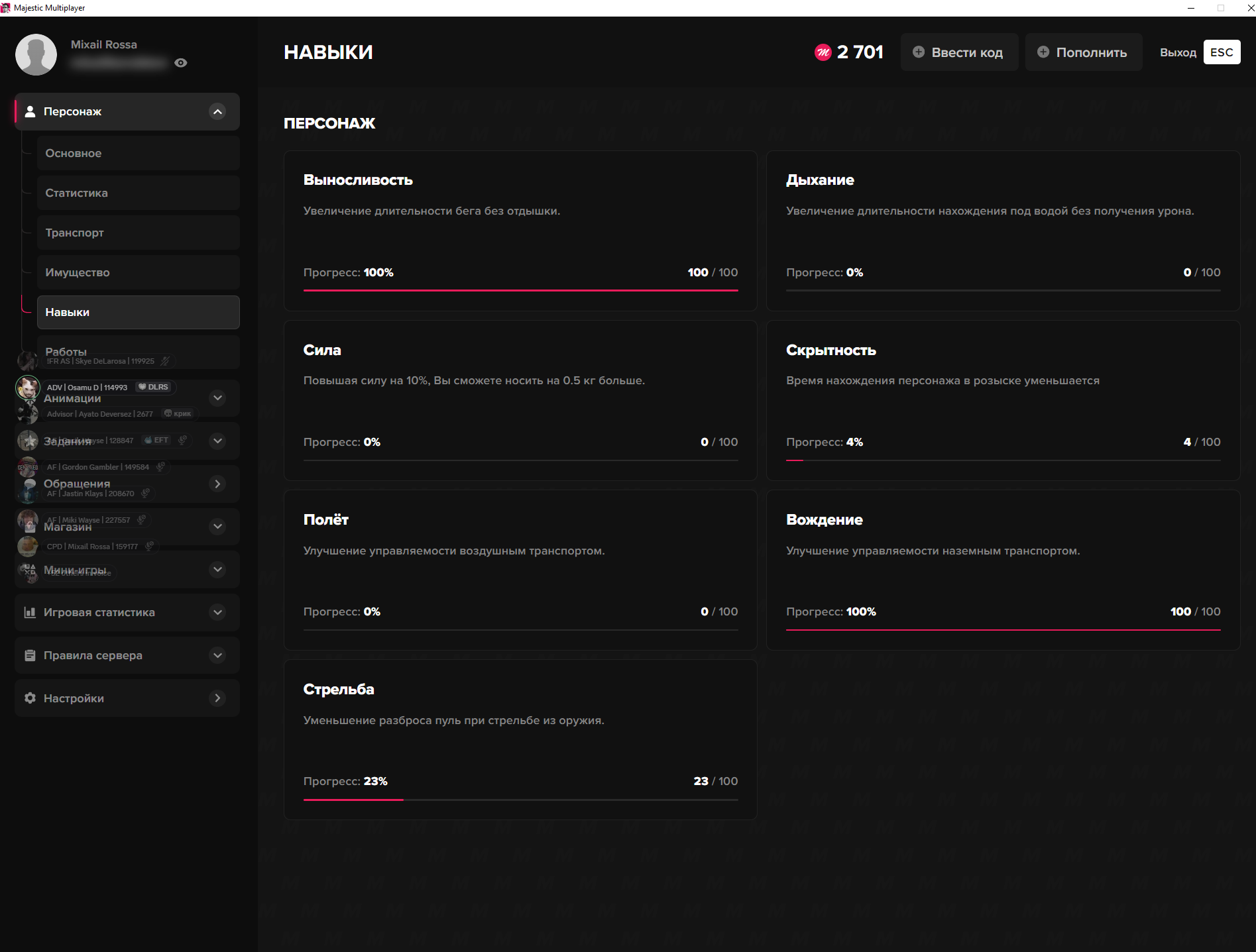The height and width of the screenshot is (952, 1256).
Task: Click the red Majestic coin icon
Action: 823,52
